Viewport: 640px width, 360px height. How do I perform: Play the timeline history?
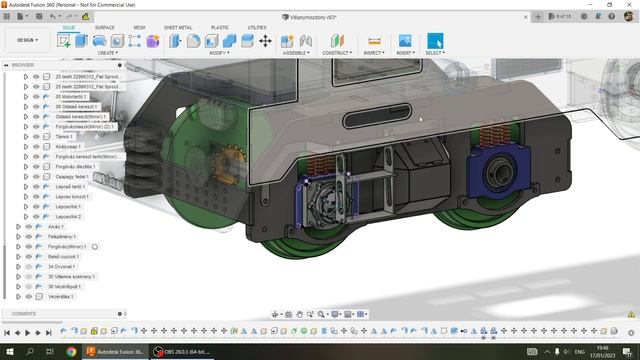click(27, 333)
